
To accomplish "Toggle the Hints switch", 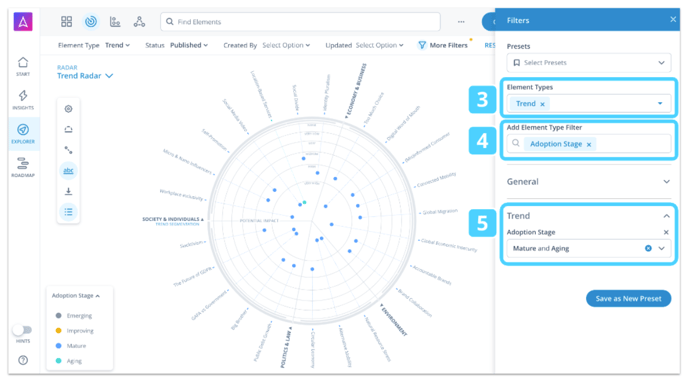I will (22, 329).
